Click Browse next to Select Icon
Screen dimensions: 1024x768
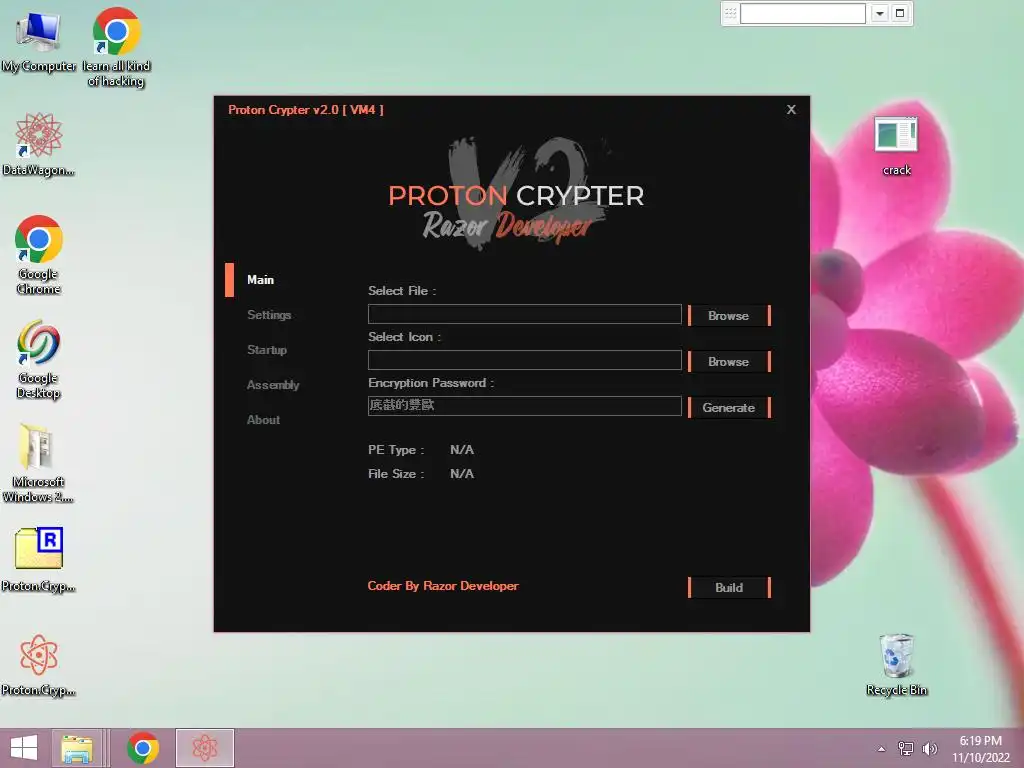coord(729,361)
